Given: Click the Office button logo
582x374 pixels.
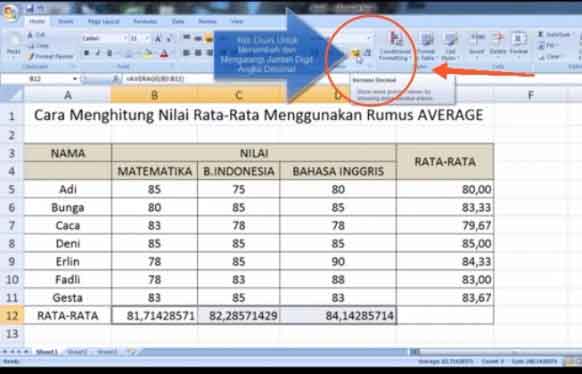Looking at the screenshot, I should pos(10,13).
